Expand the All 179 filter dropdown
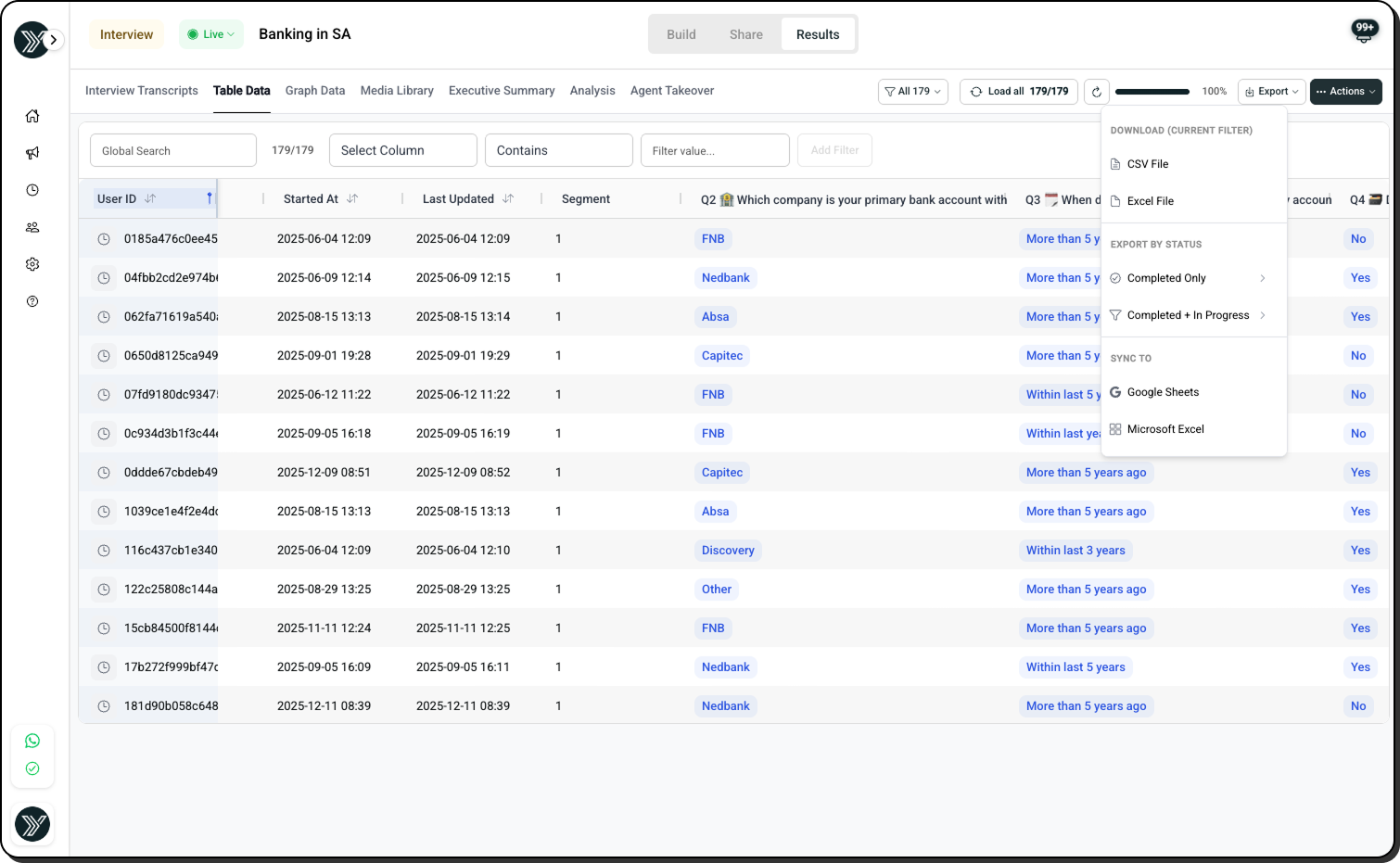Image resolution: width=1400 pixels, height=863 pixels. pyautogui.click(x=912, y=92)
